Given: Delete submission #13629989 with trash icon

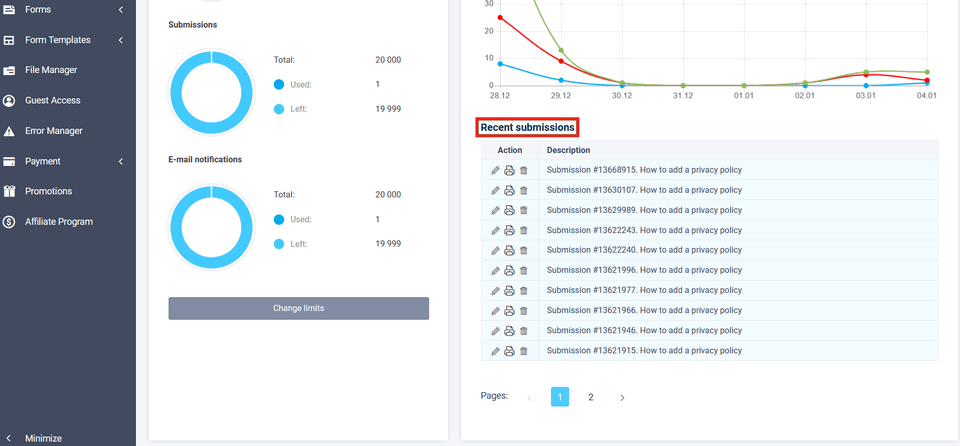Looking at the screenshot, I should pos(524,210).
